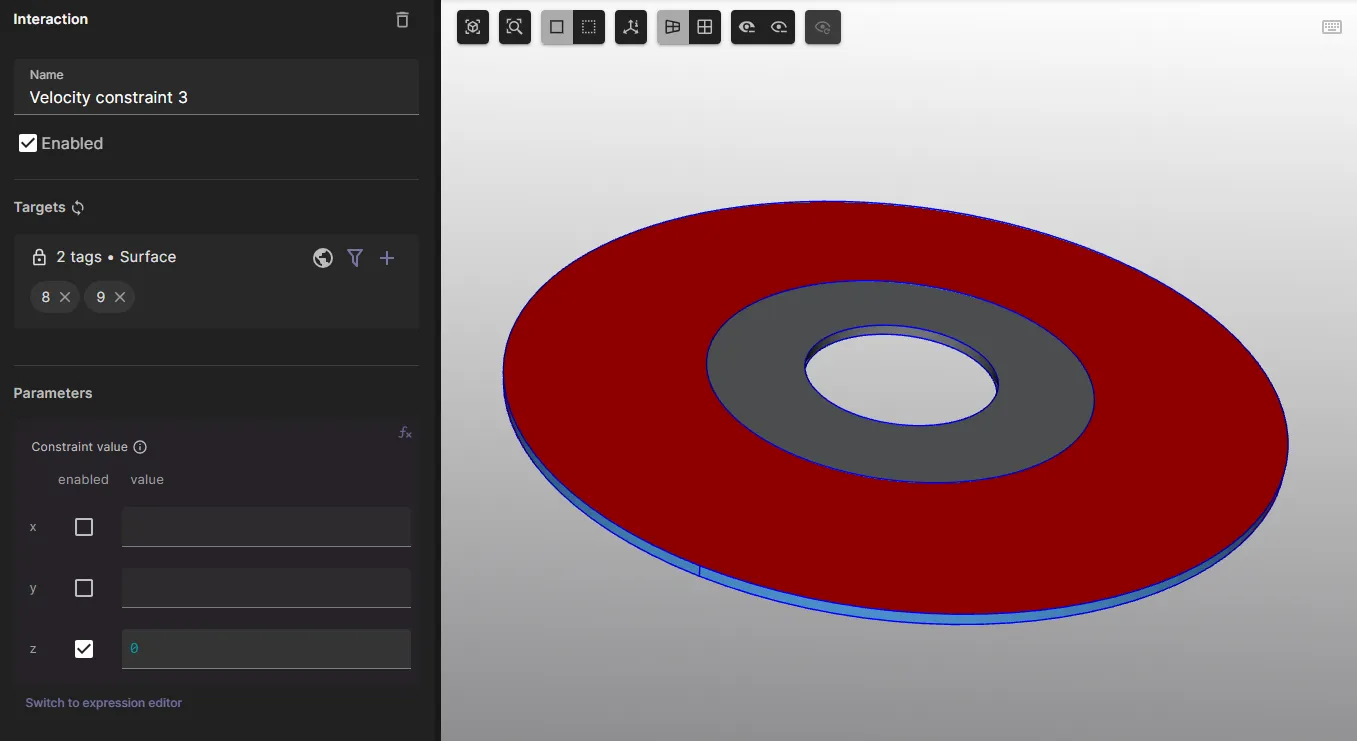Remove tag 8 from targets

coord(65,297)
